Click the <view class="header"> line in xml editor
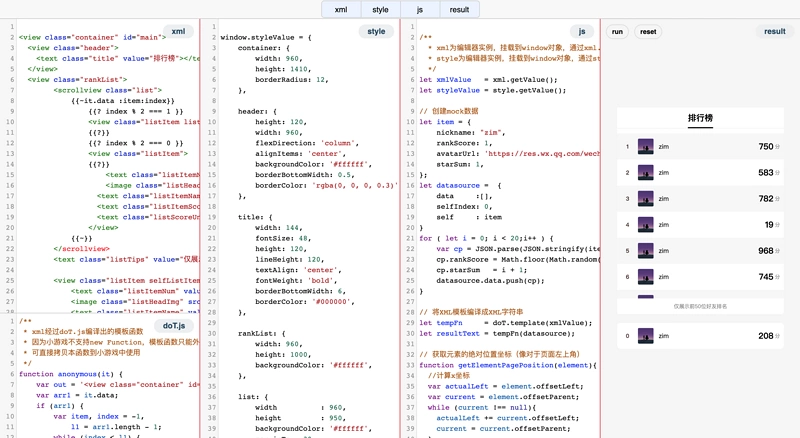The width and height of the screenshot is (800, 438). [73, 48]
